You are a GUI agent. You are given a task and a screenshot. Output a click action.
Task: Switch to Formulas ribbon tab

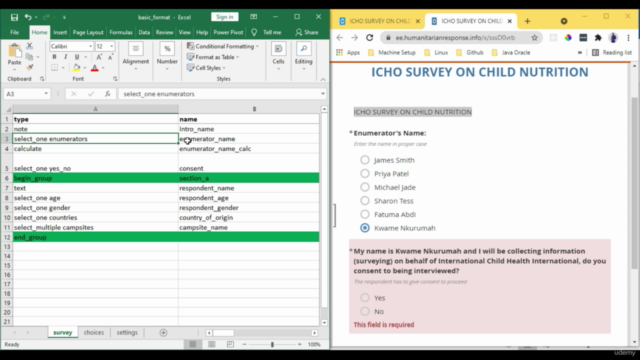coord(121,32)
